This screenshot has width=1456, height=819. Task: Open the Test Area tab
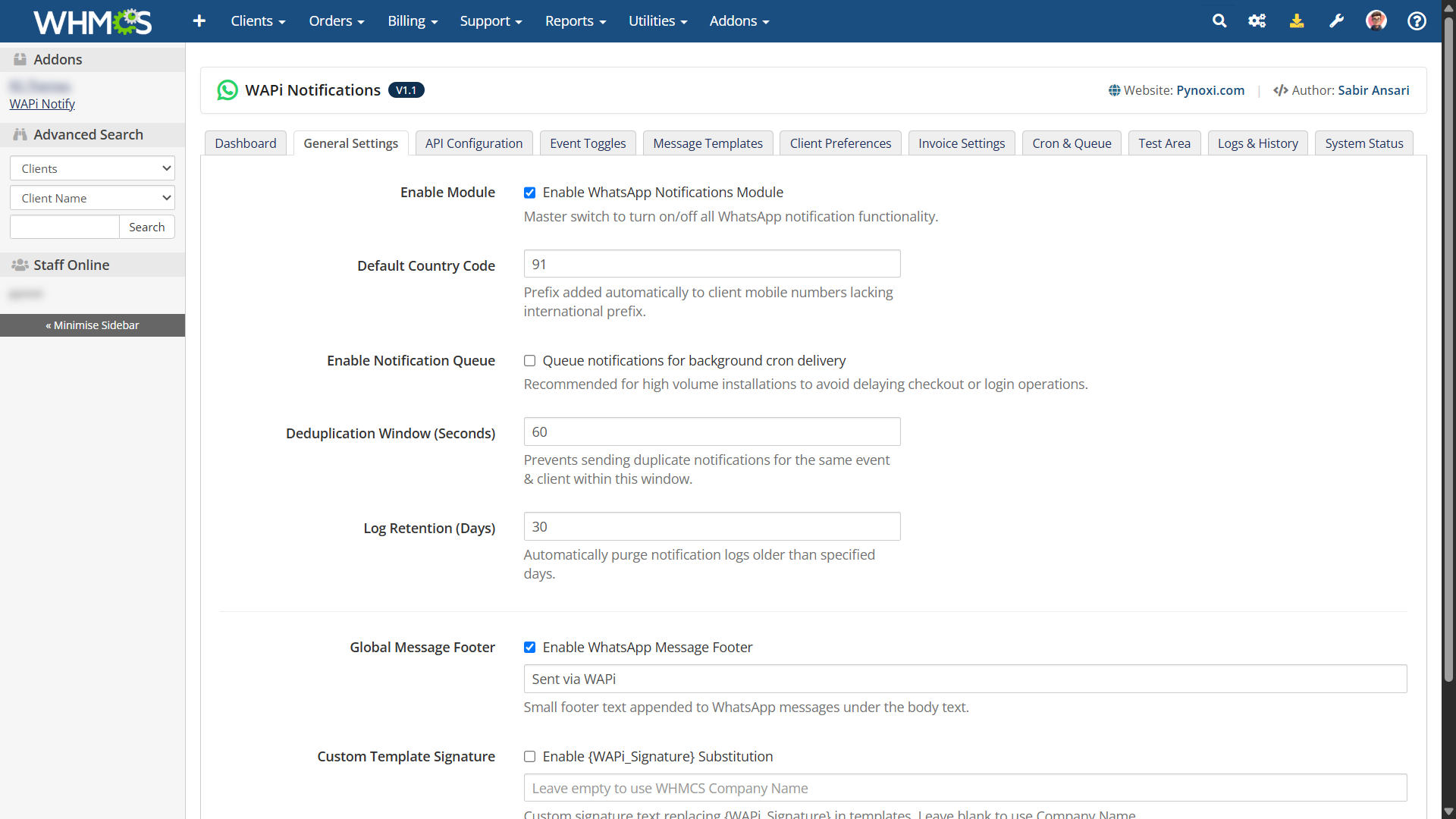pos(1164,143)
